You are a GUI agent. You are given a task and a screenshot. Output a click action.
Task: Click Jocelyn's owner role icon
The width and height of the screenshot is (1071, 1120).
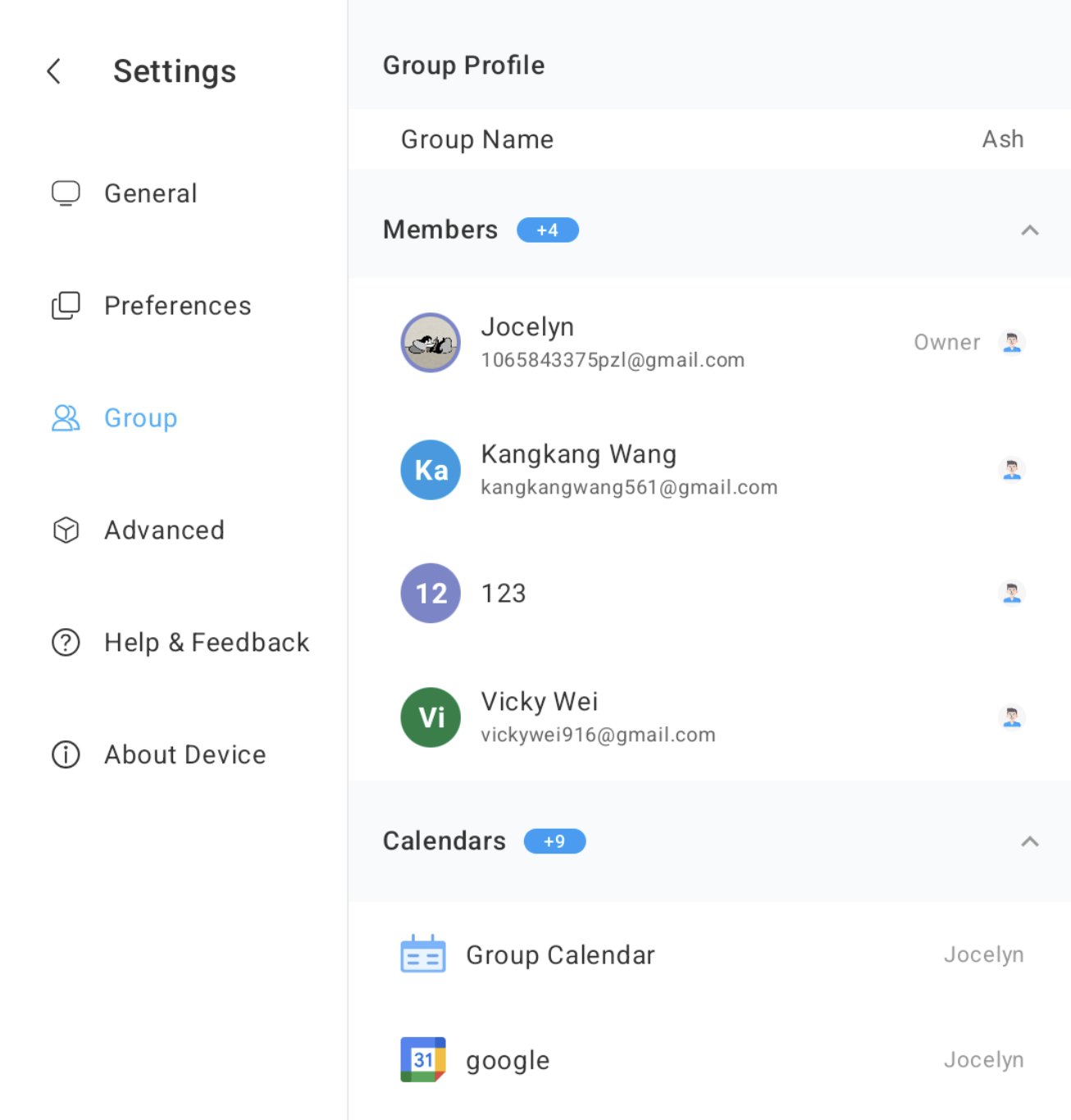tap(1012, 342)
